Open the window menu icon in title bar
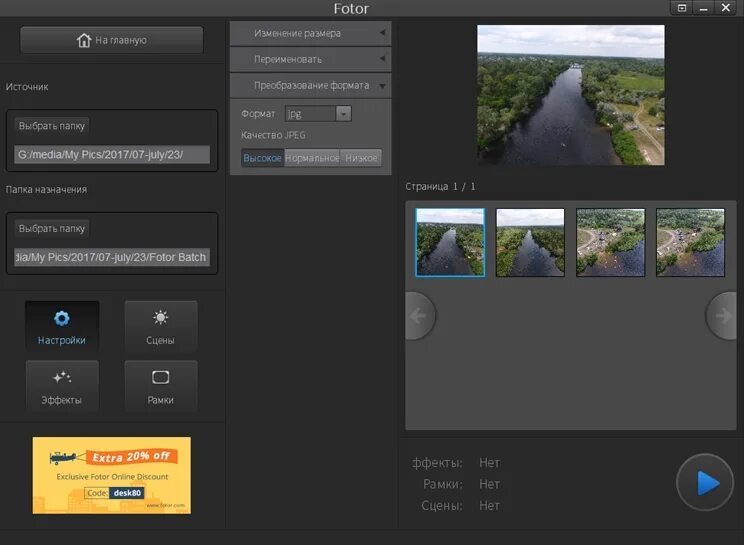The height and width of the screenshot is (545, 744). coord(682,8)
